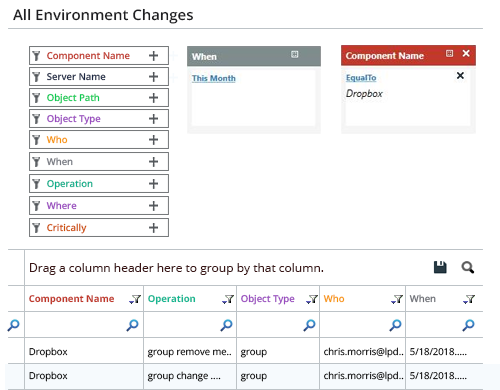Image resolution: width=500 pixels, height=390 pixels.
Task: Select 'group remove me..' operation cell
Action: pyautogui.click(x=190, y=352)
